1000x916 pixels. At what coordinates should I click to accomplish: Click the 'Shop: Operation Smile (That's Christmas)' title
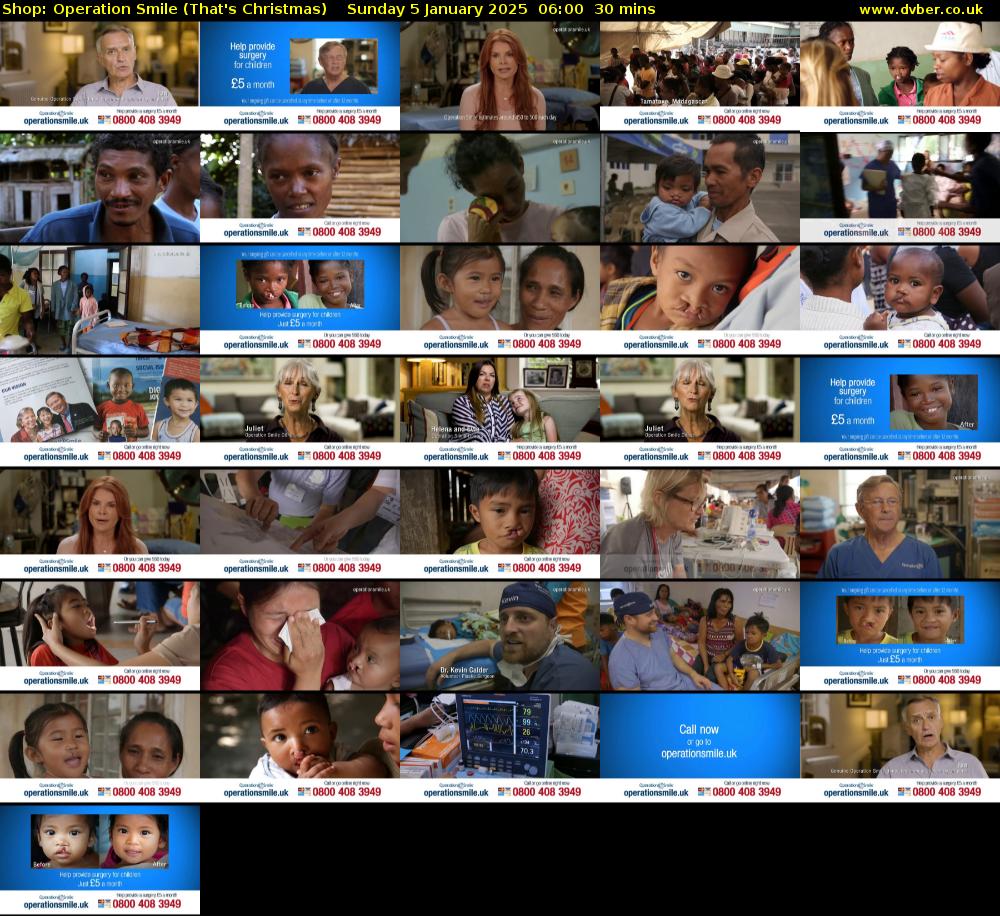tap(165, 9)
